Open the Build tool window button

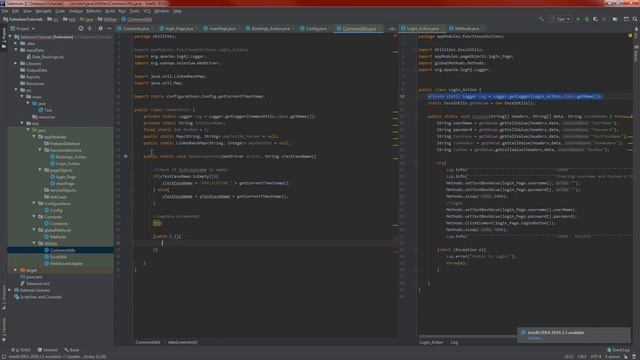[72, 350]
